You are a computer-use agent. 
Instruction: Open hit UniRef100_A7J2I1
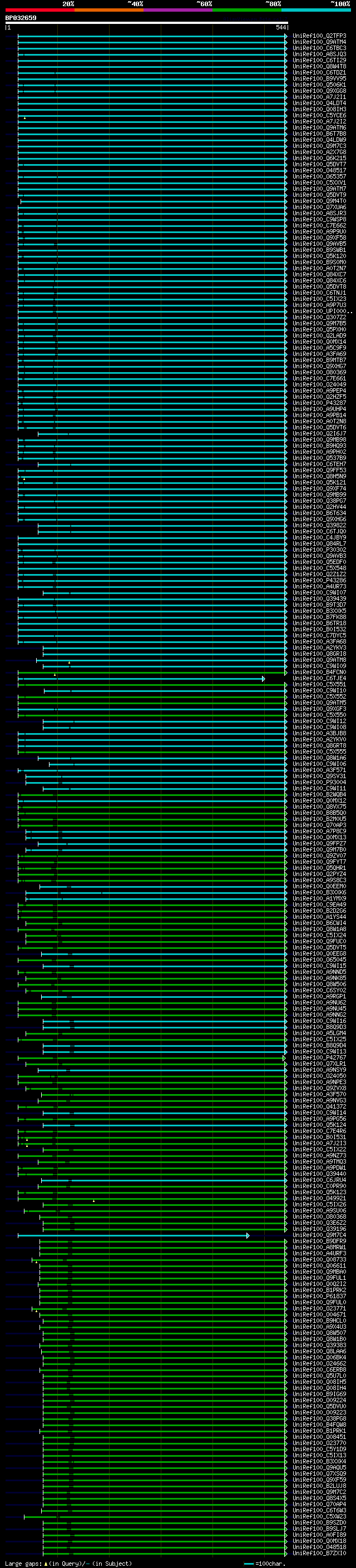[319, 97]
